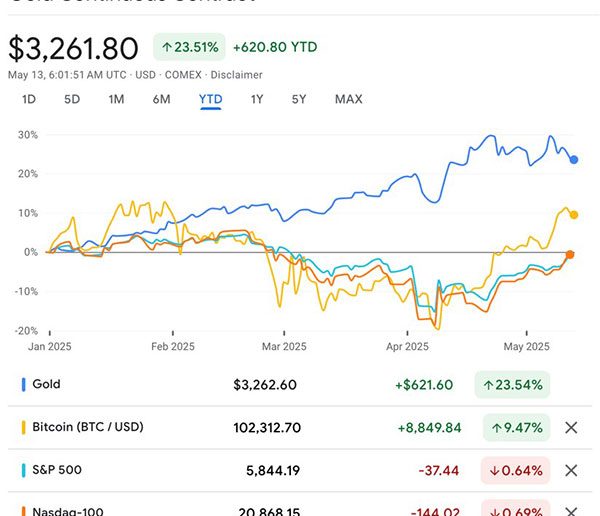The image size is (600, 516).
Task: Click the green 23.51% change badge
Action: (189, 47)
